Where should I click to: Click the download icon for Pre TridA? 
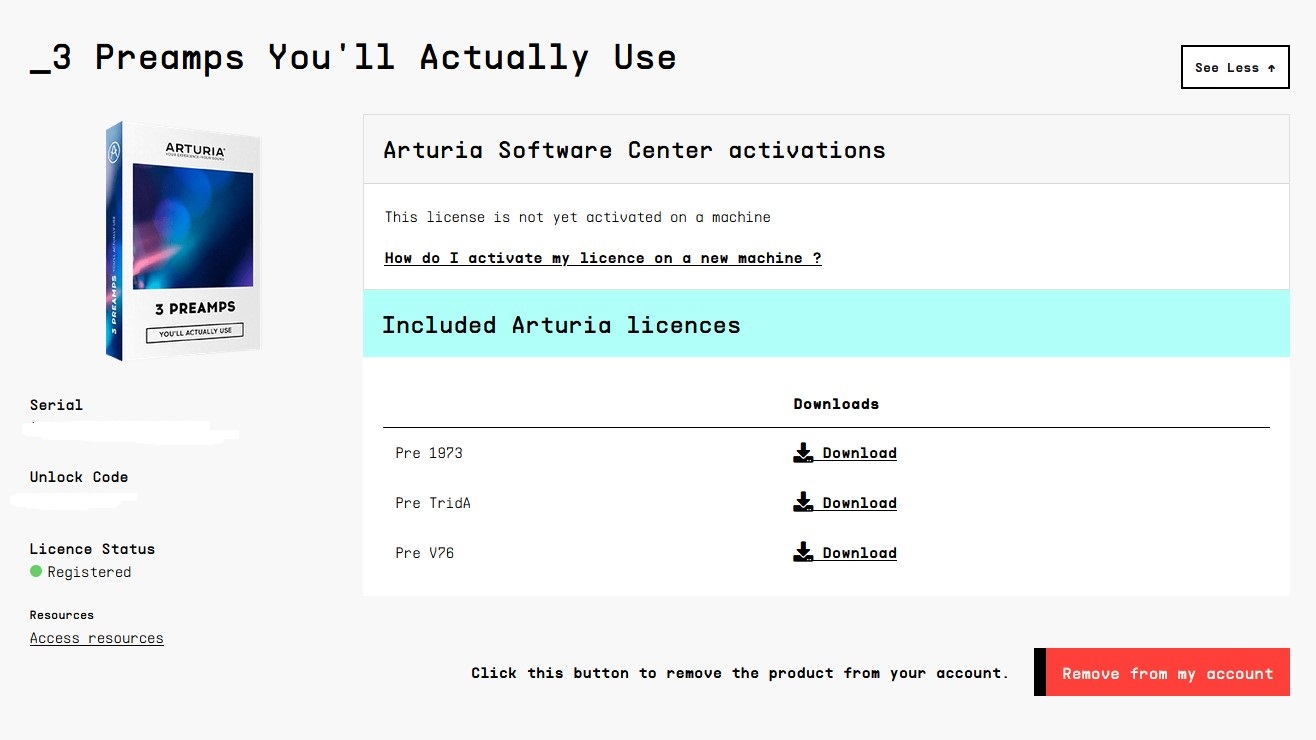[803, 503]
